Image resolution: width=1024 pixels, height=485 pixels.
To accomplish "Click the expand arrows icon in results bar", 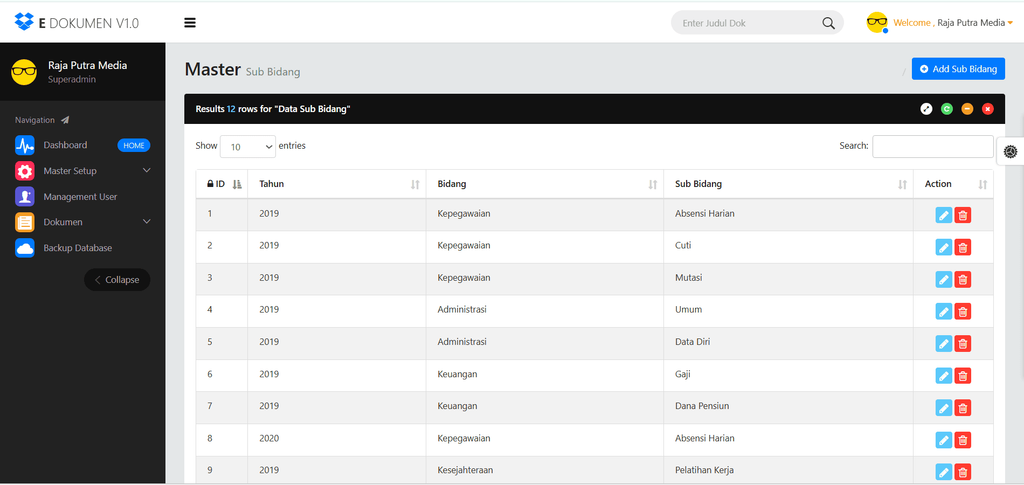I will coord(926,109).
